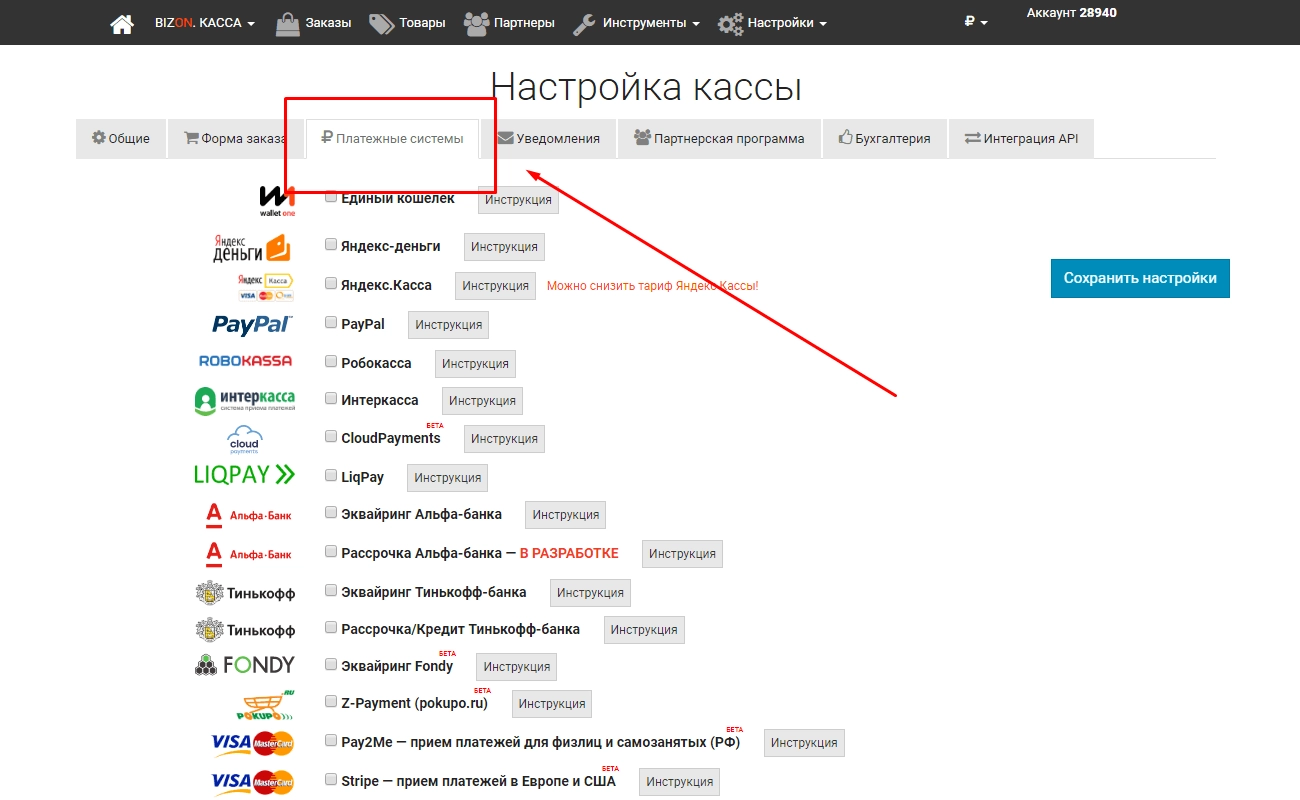The width and height of the screenshot is (1300, 800).
Task: Click the Сохранить настройки button
Action: [x=1140, y=278]
